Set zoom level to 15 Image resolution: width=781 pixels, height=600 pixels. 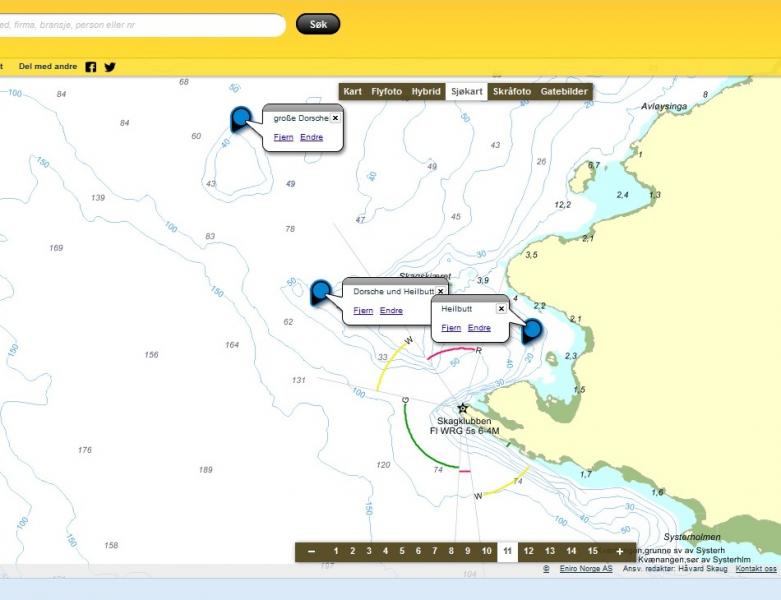[593, 551]
